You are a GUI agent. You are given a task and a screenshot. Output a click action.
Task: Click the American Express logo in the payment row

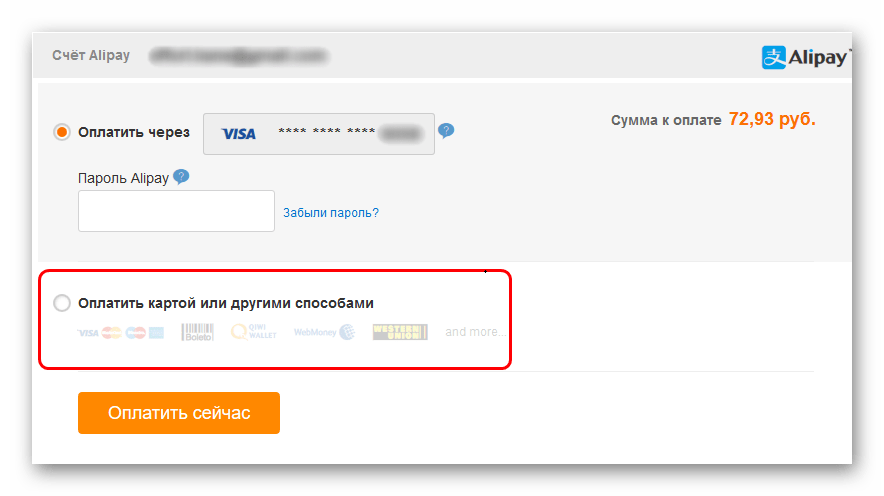point(156,333)
